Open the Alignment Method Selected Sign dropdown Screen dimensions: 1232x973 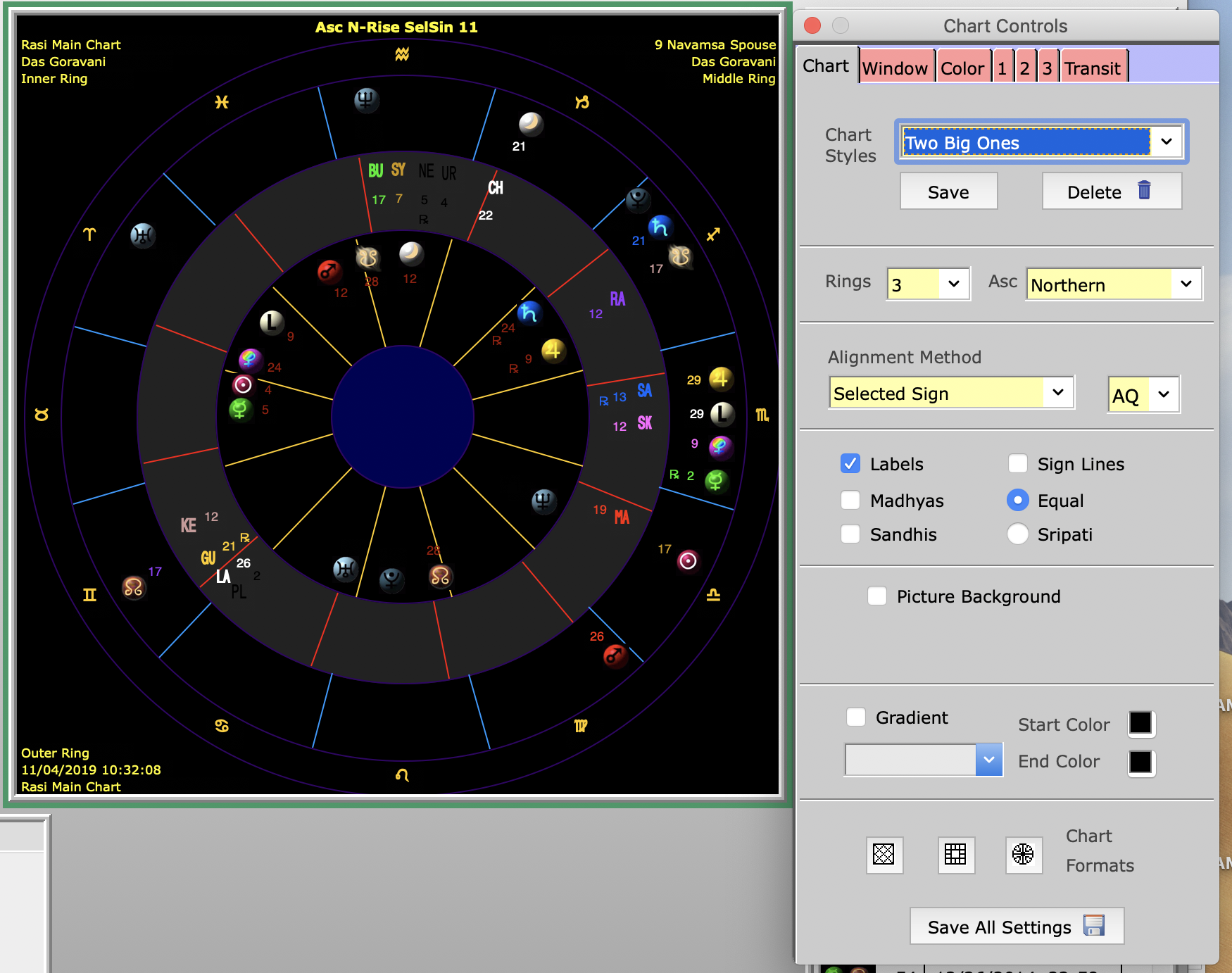pos(950,394)
